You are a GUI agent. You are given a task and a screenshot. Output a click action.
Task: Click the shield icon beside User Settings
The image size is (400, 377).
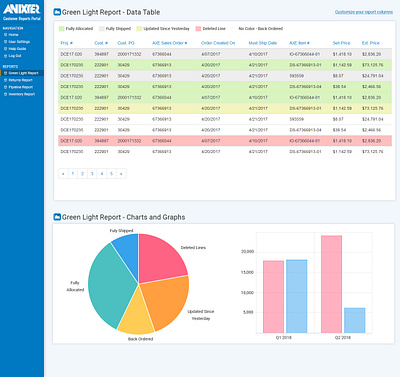click(5, 42)
